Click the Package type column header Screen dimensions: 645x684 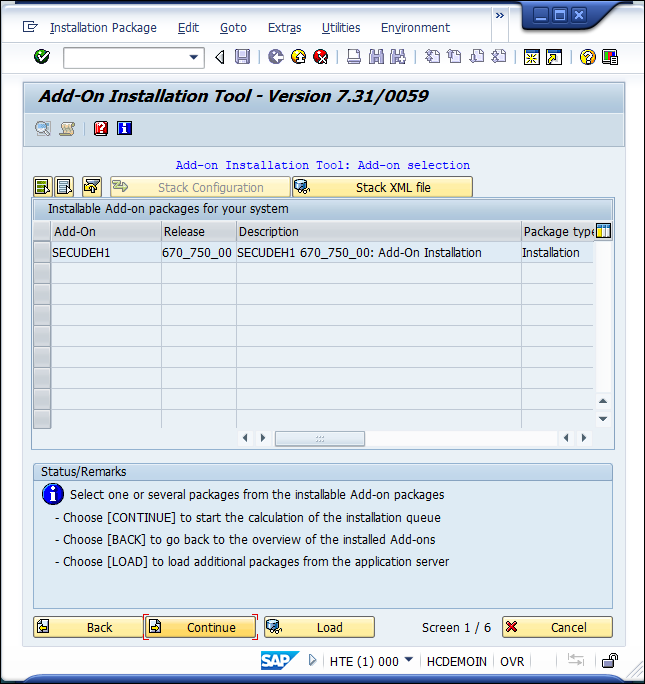click(558, 231)
